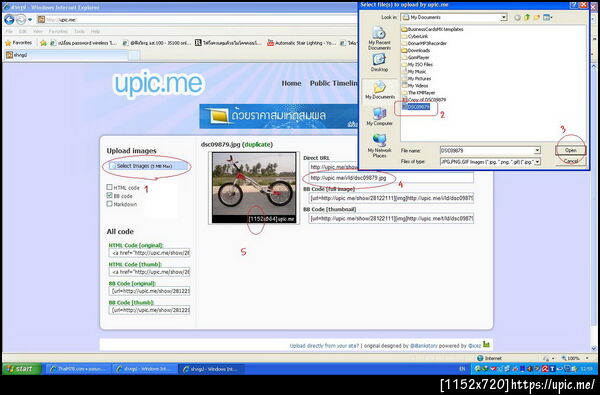
Task: Expand the Files of type dropdown
Action: pos(537,162)
